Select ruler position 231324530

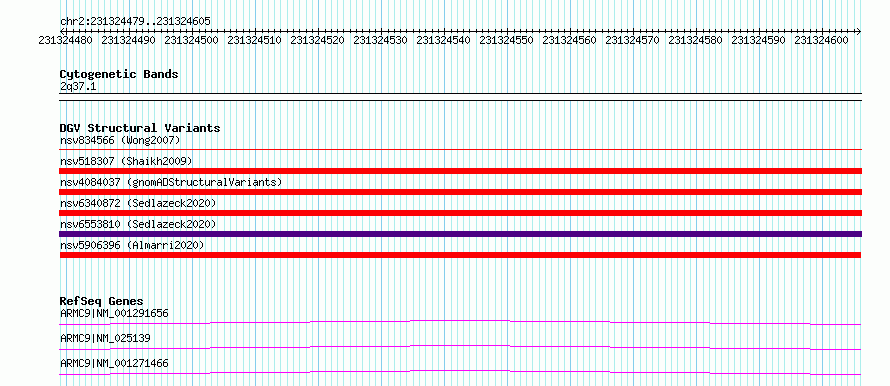(x=380, y=40)
